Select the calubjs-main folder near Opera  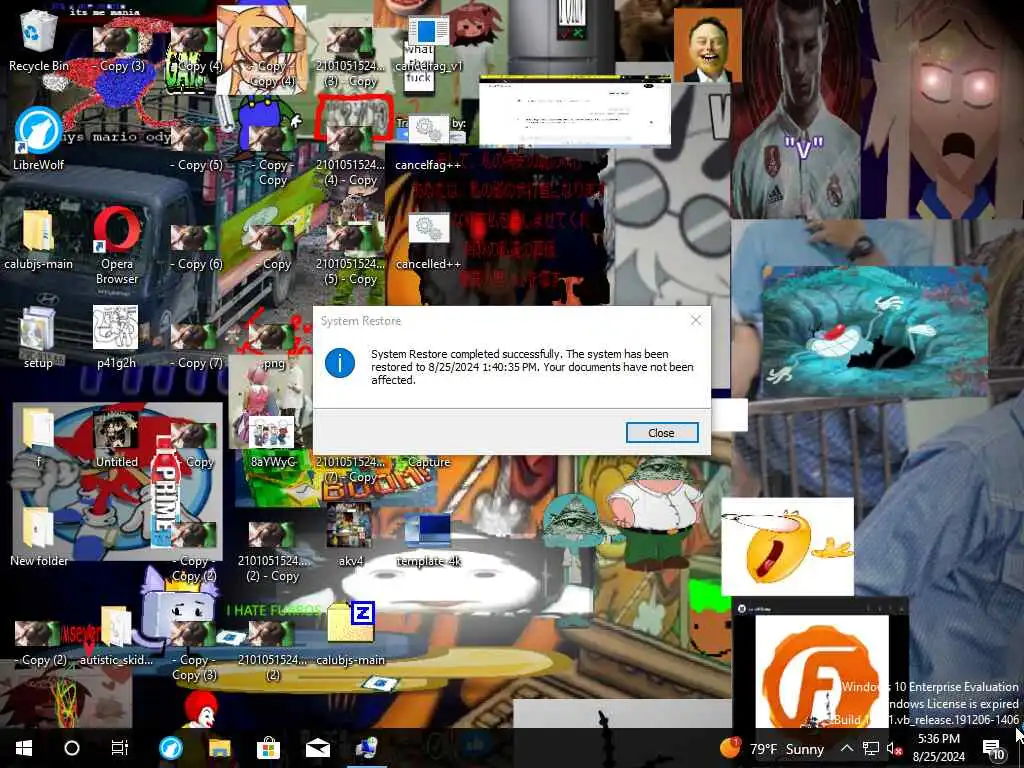click(x=39, y=240)
